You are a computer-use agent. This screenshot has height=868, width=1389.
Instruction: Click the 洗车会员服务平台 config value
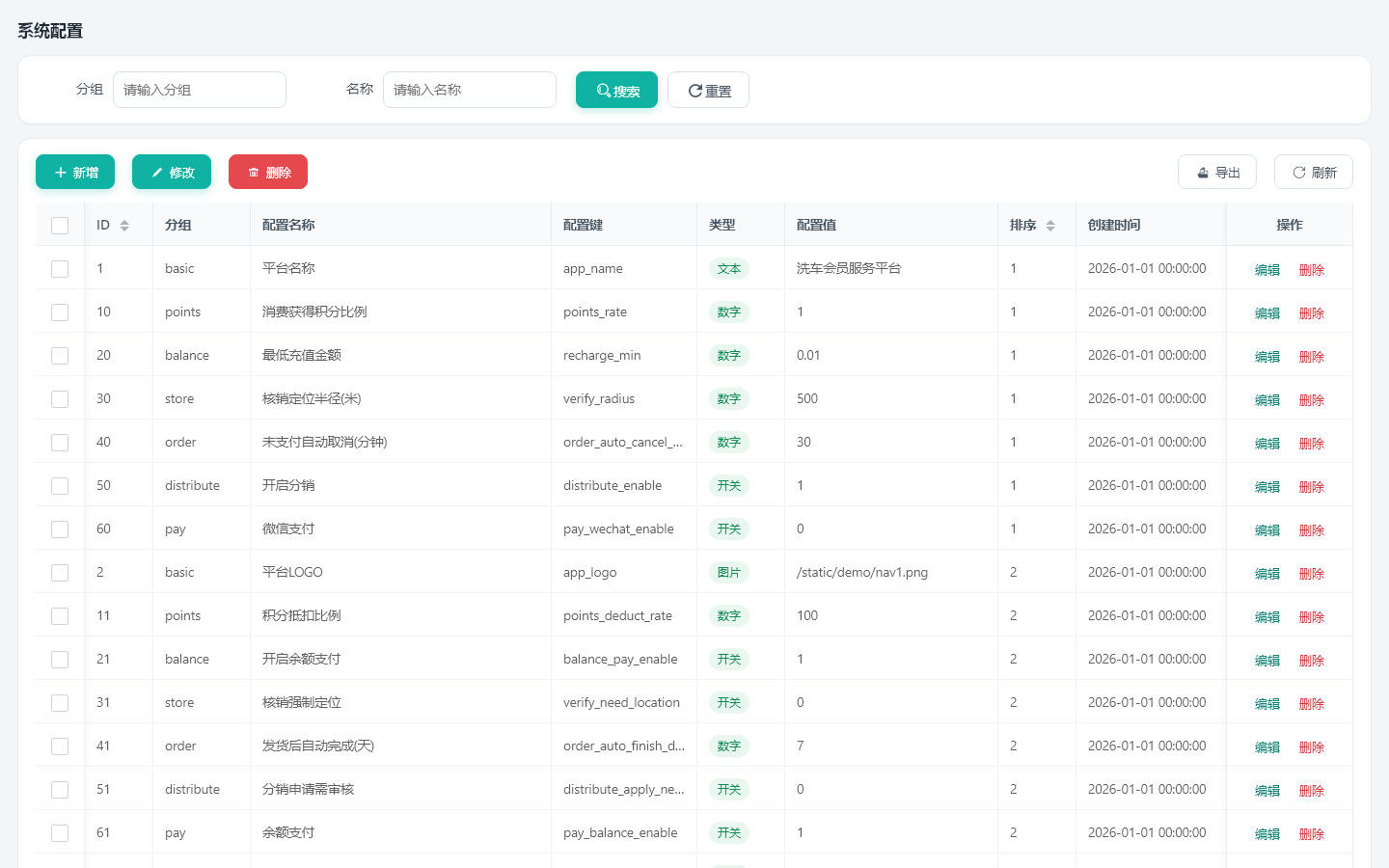pyautogui.click(x=849, y=268)
